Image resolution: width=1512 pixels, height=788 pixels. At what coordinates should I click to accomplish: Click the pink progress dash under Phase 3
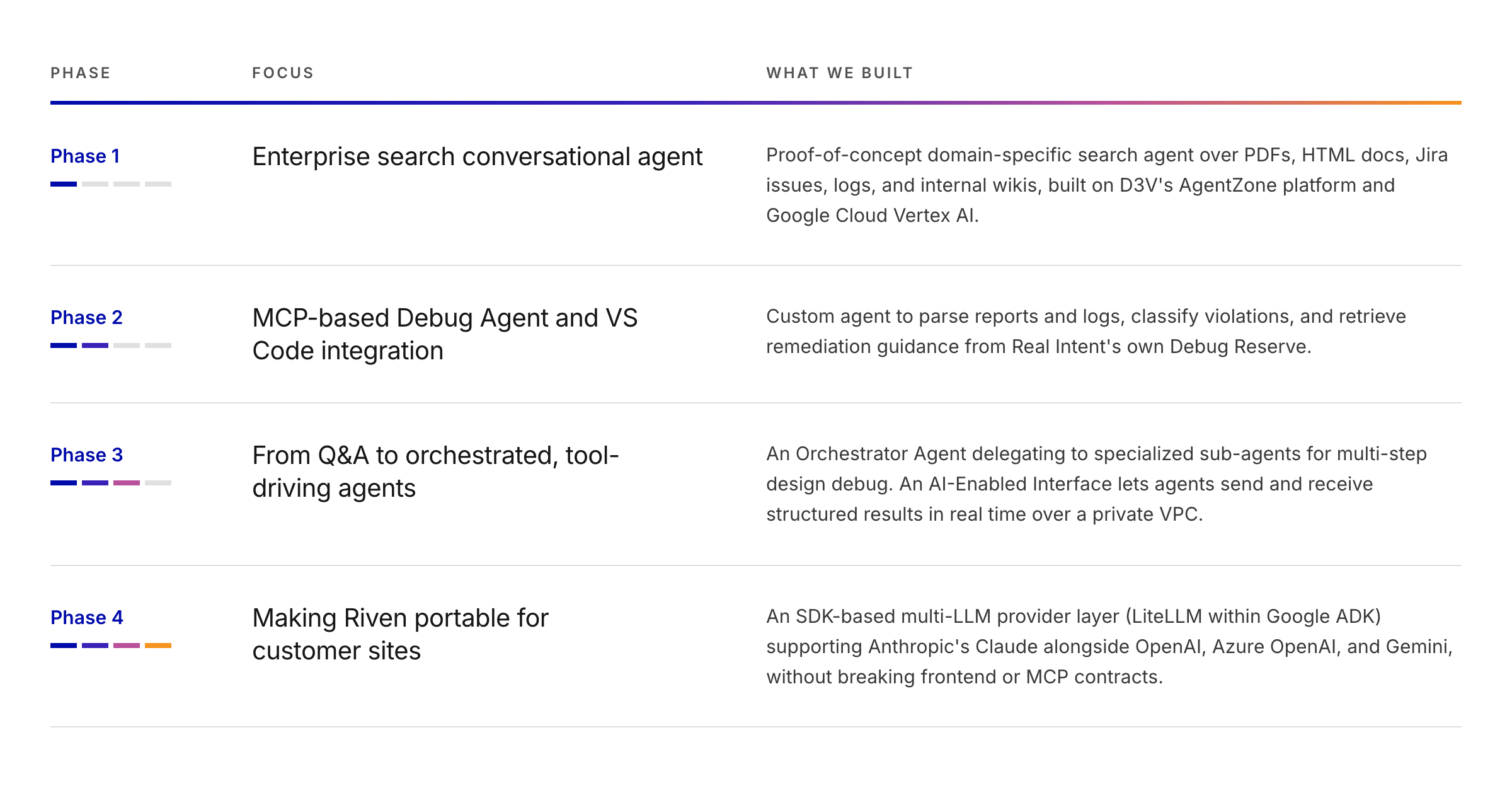pyautogui.click(x=127, y=483)
